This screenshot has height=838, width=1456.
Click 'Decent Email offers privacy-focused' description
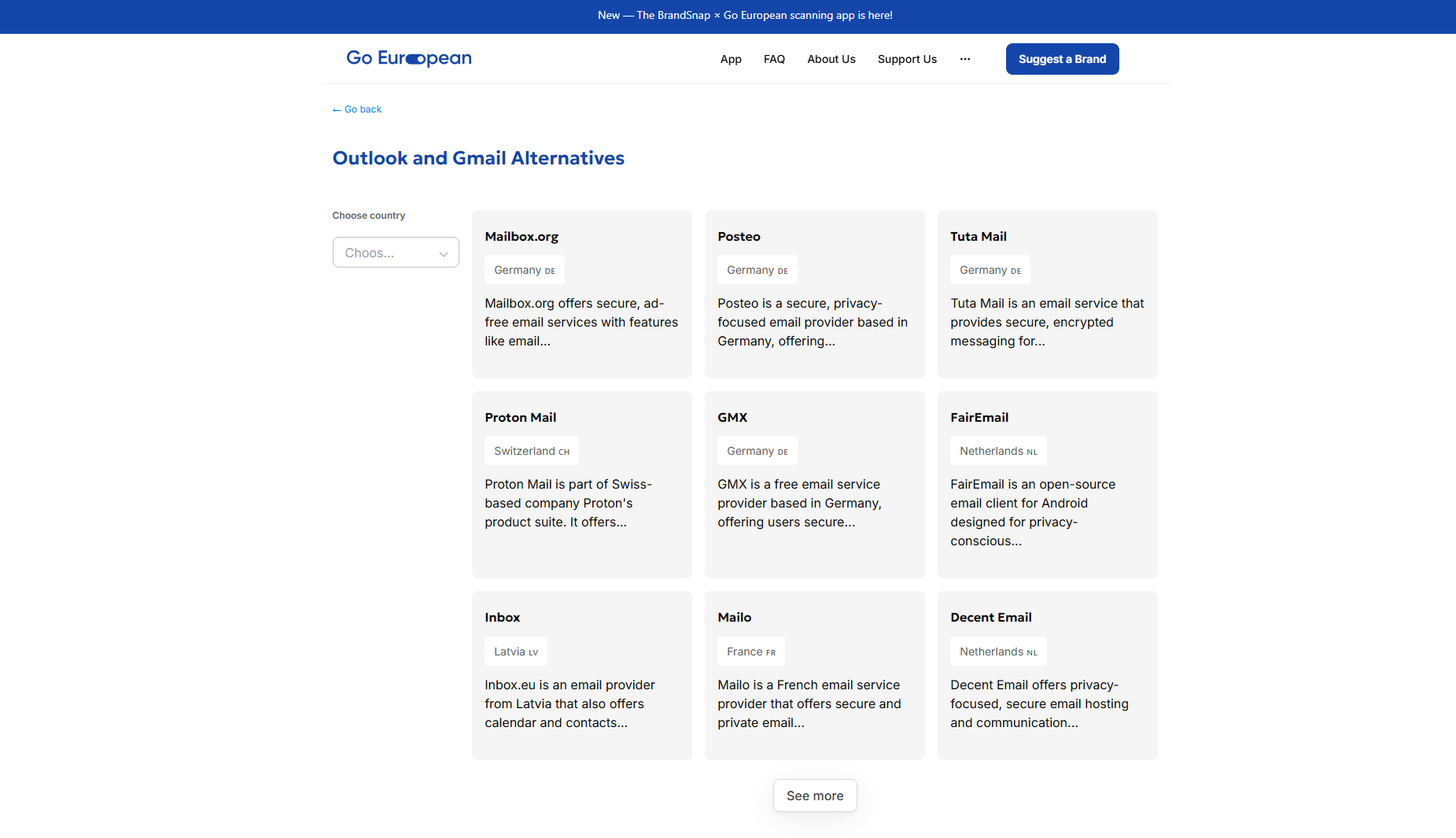(1039, 703)
